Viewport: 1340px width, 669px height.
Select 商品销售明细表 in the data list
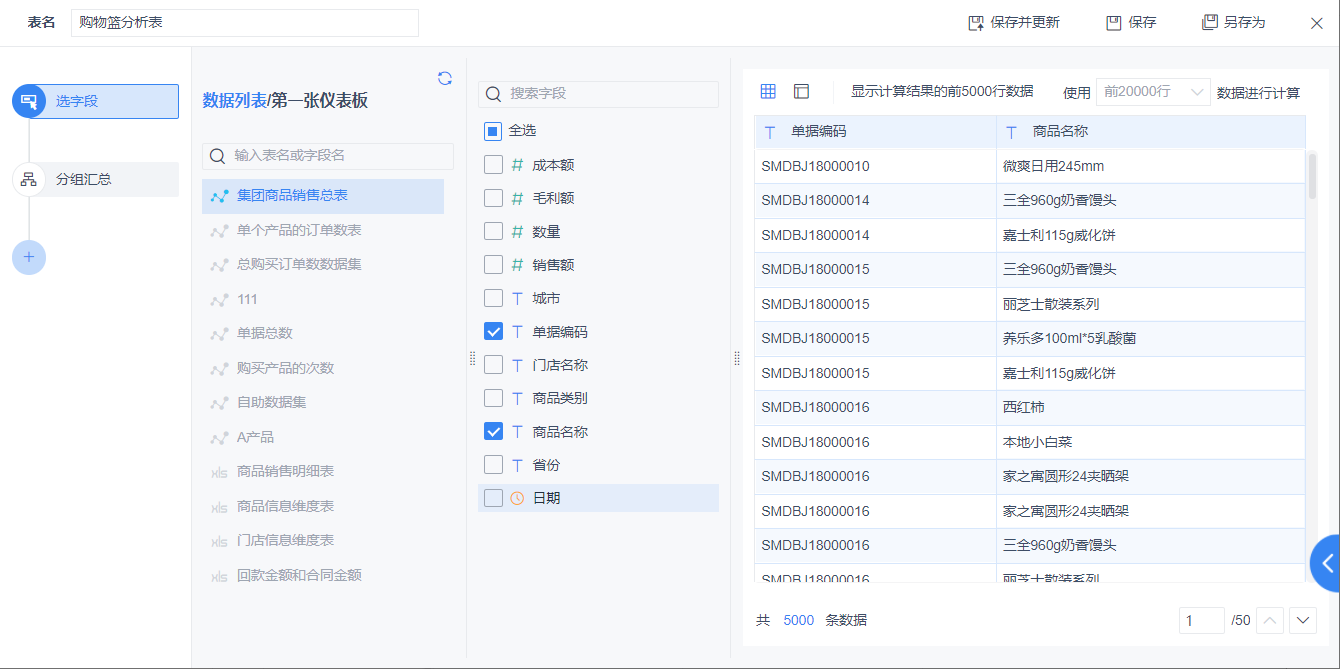coord(285,471)
